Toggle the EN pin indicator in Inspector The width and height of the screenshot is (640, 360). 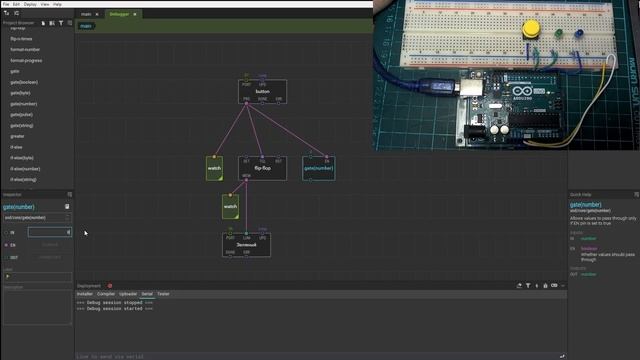pos(6,245)
